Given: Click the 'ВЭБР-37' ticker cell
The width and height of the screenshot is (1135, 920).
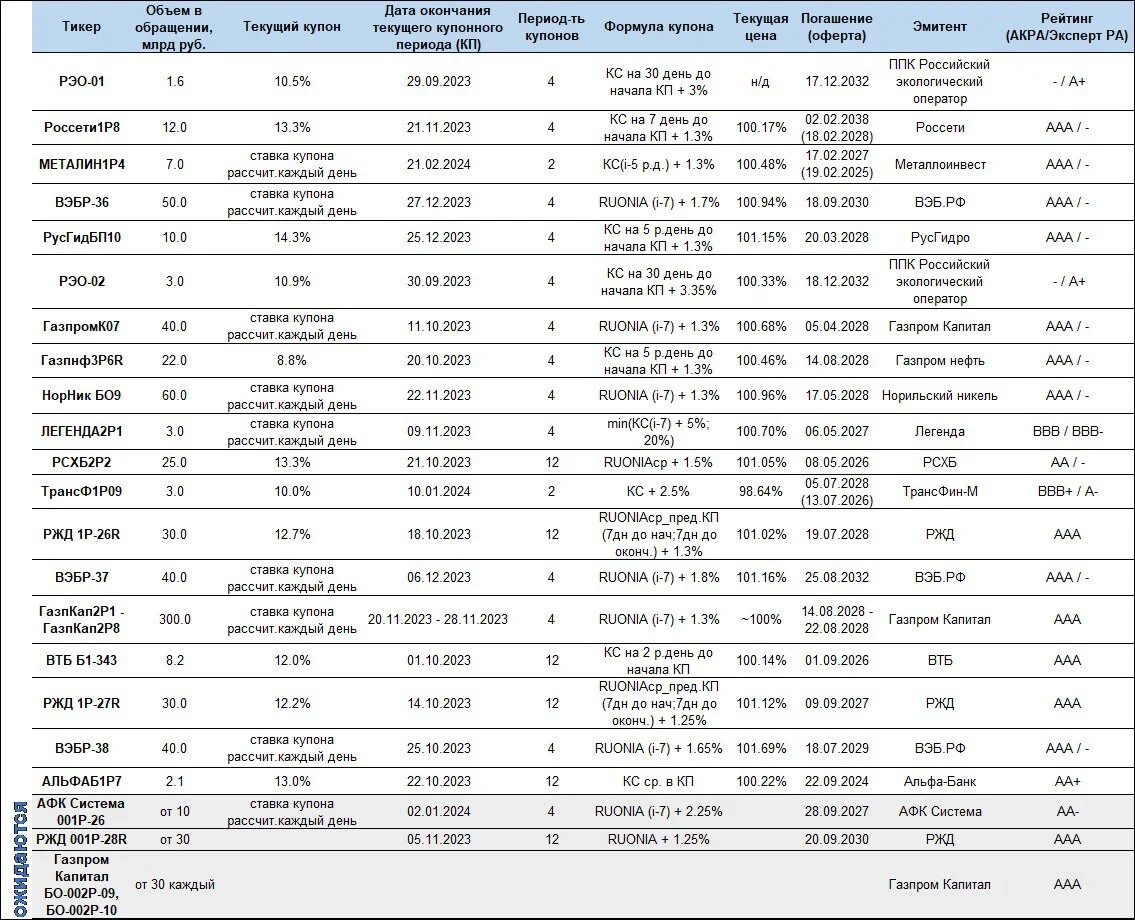Looking at the screenshot, I should [82, 578].
